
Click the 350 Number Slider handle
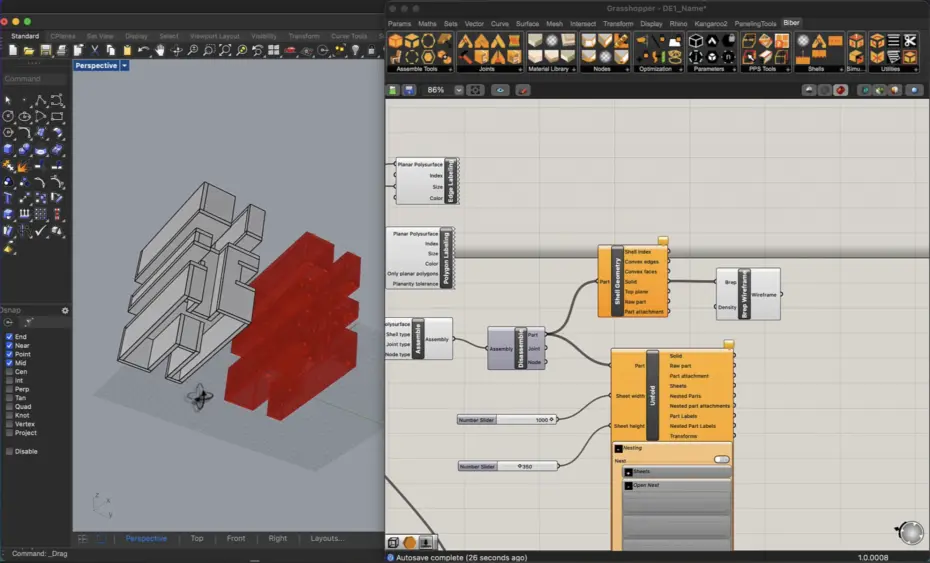point(520,466)
